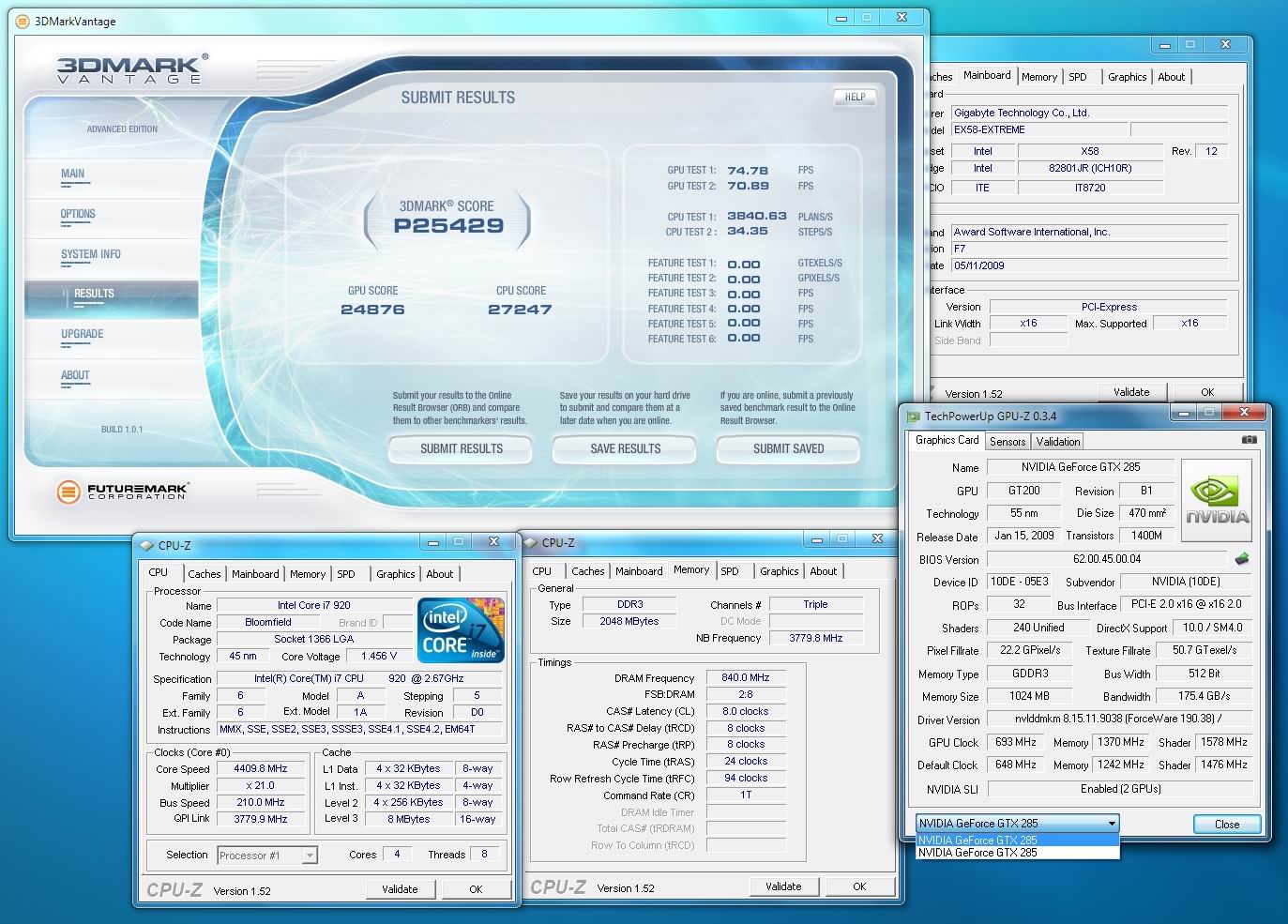Screen dimensions: 1288x924
Task: Click Validate in CPU-Z memory window
Action: pyautogui.click(x=783, y=886)
